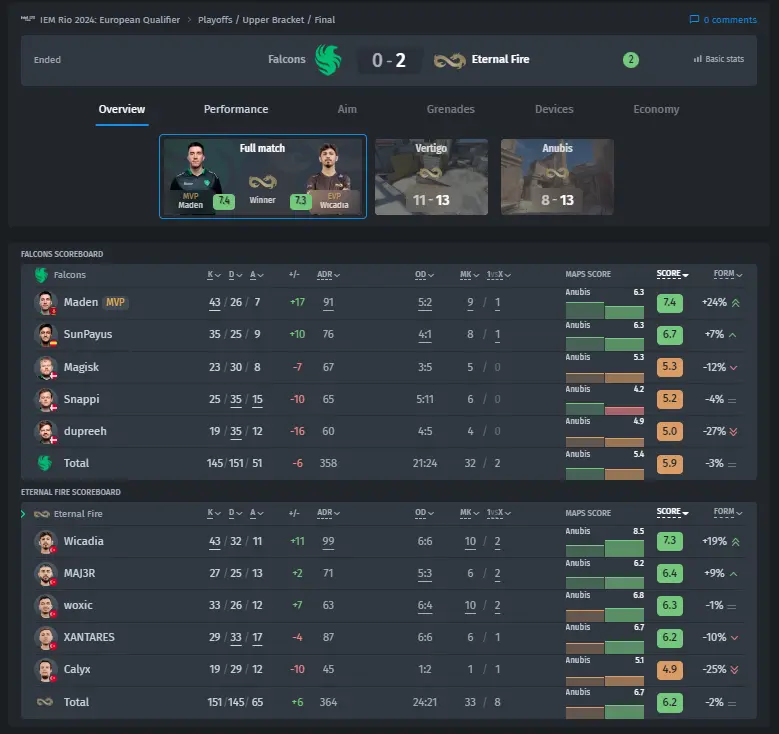Open the Performance tab
The height and width of the screenshot is (734, 779).
coord(235,109)
